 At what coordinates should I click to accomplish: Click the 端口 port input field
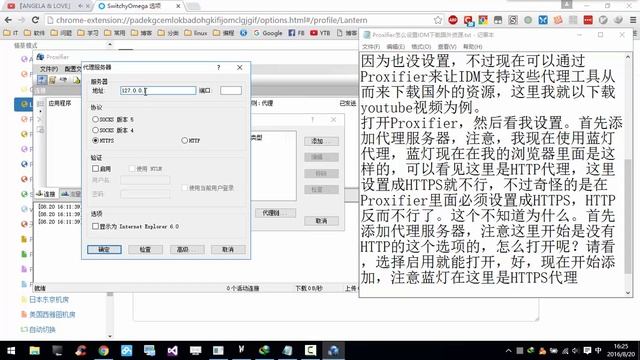point(231,91)
